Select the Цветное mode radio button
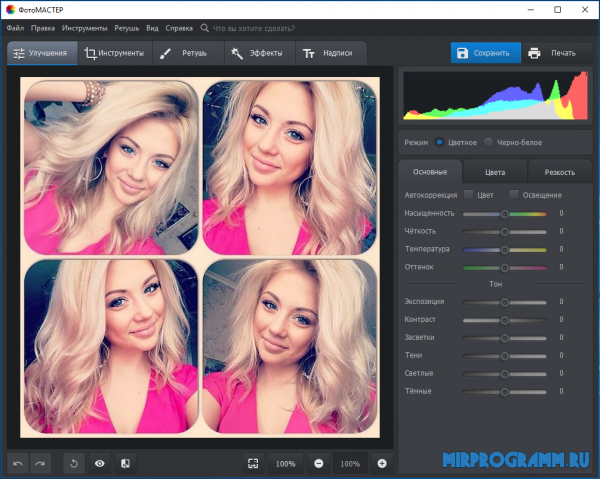This screenshot has height=479, width=600. [440, 143]
